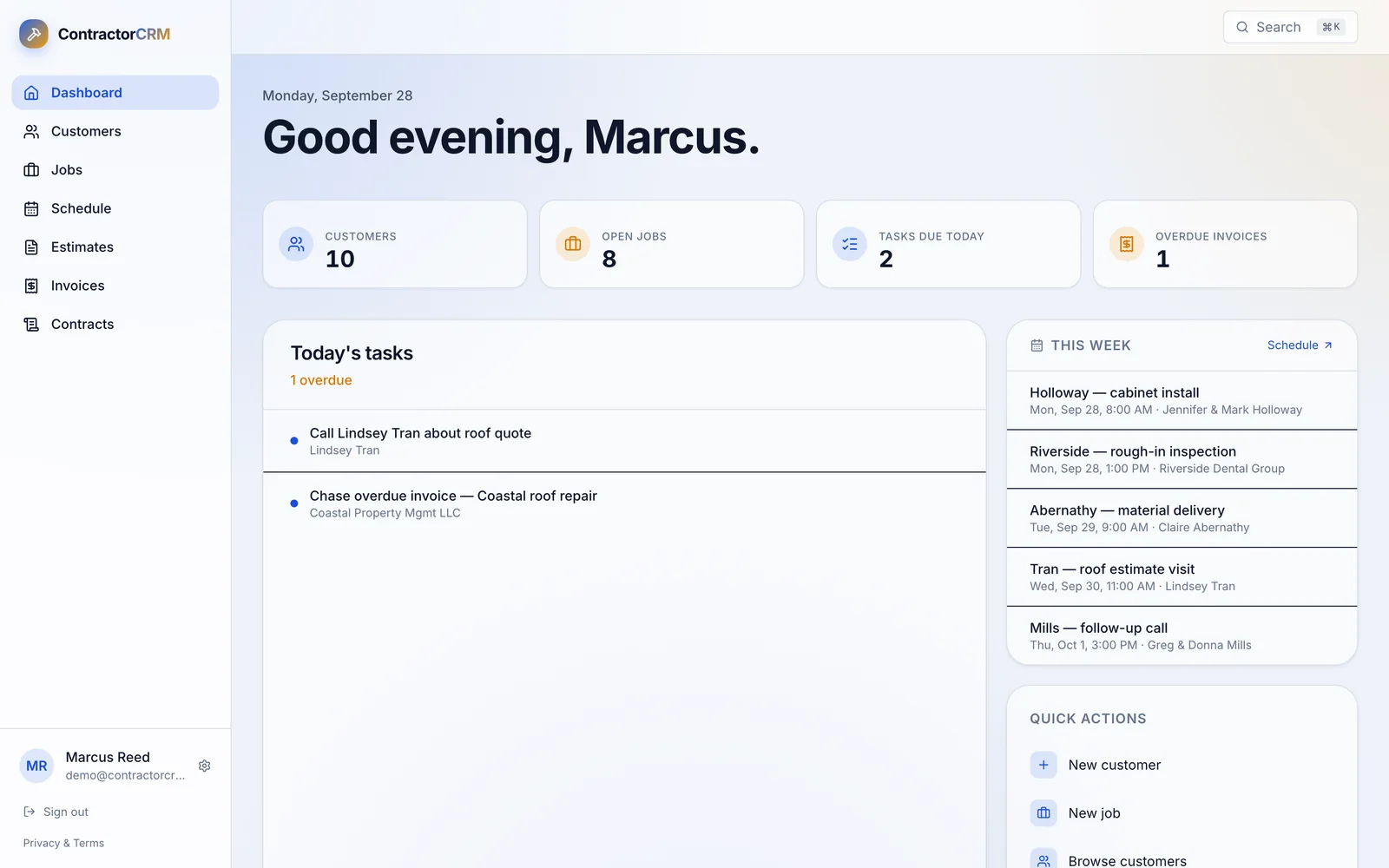Viewport: 1389px width, 868px height.
Task: Click the demo@contractorcr... email text
Action: [125, 775]
